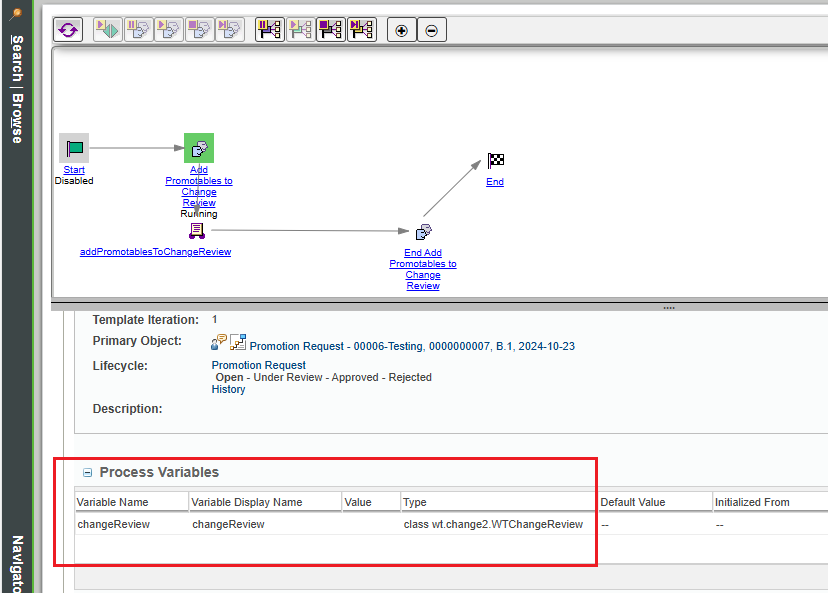Click the Start node icon in the diagram
The width and height of the screenshot is (828, 593).
[73, 147]
